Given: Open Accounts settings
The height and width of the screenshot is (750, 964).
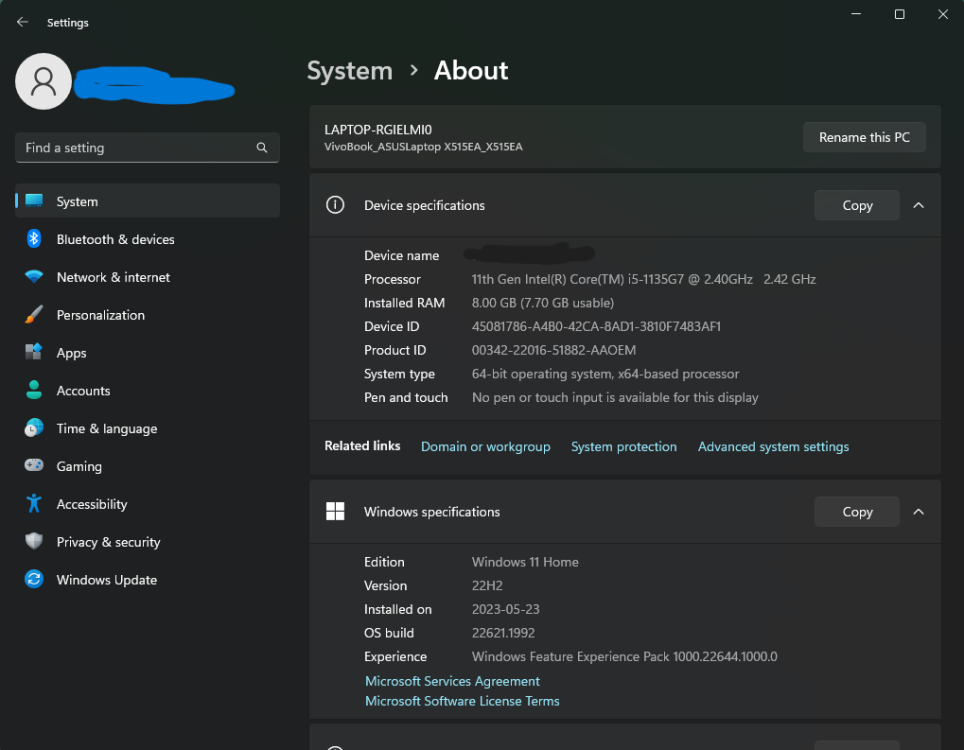Looking at the screenshot, I should click(x=84, y=390).
